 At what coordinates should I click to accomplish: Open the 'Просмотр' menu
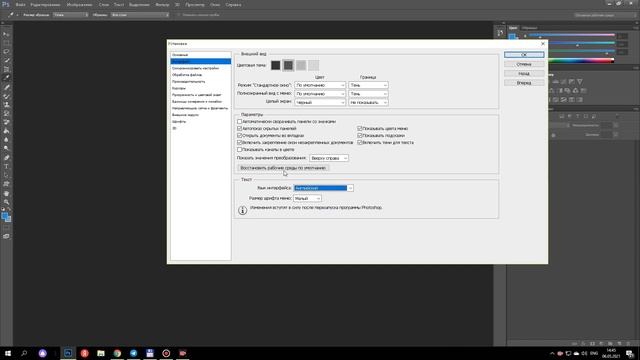pyautogui.click(x=195, y=4)
